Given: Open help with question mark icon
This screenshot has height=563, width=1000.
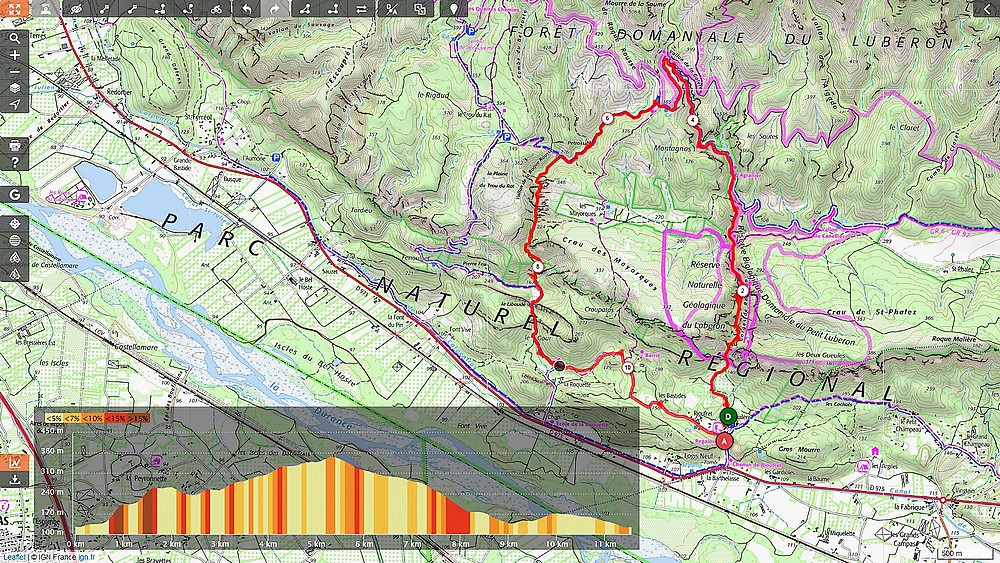Looking at the screenshot, I should tap(14, 162).
